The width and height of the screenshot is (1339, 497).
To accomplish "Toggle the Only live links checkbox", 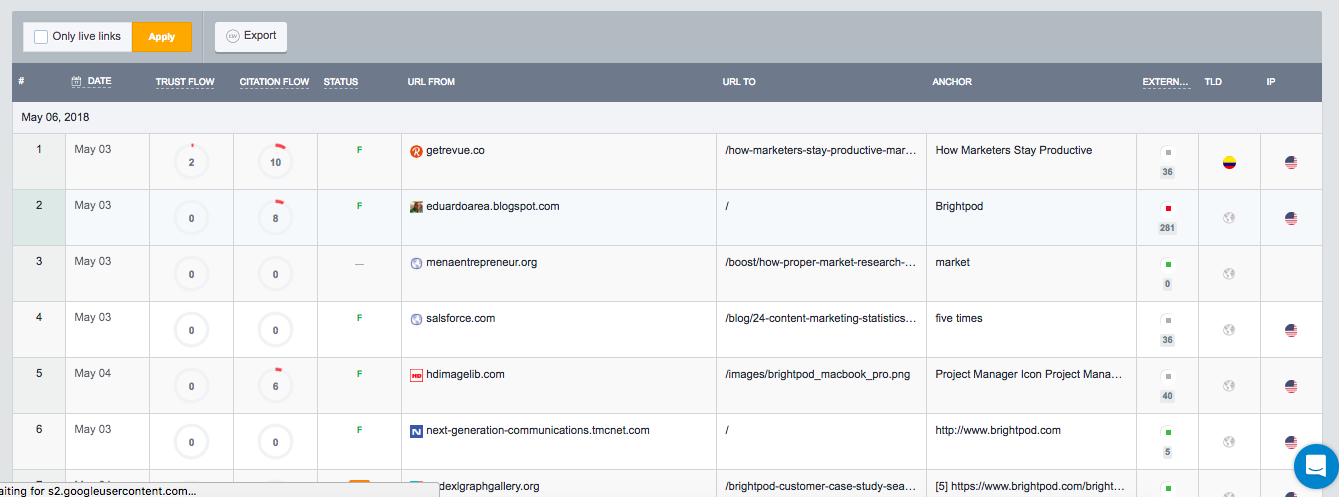I will click(x=41, y=37).
